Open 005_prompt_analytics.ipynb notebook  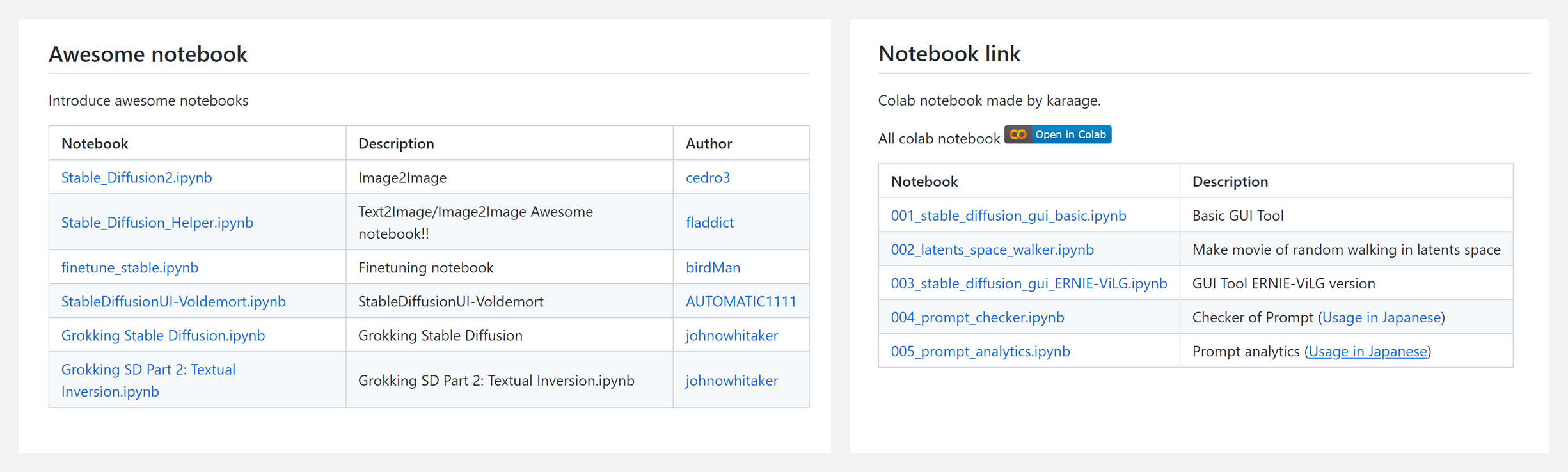(980, 351)
